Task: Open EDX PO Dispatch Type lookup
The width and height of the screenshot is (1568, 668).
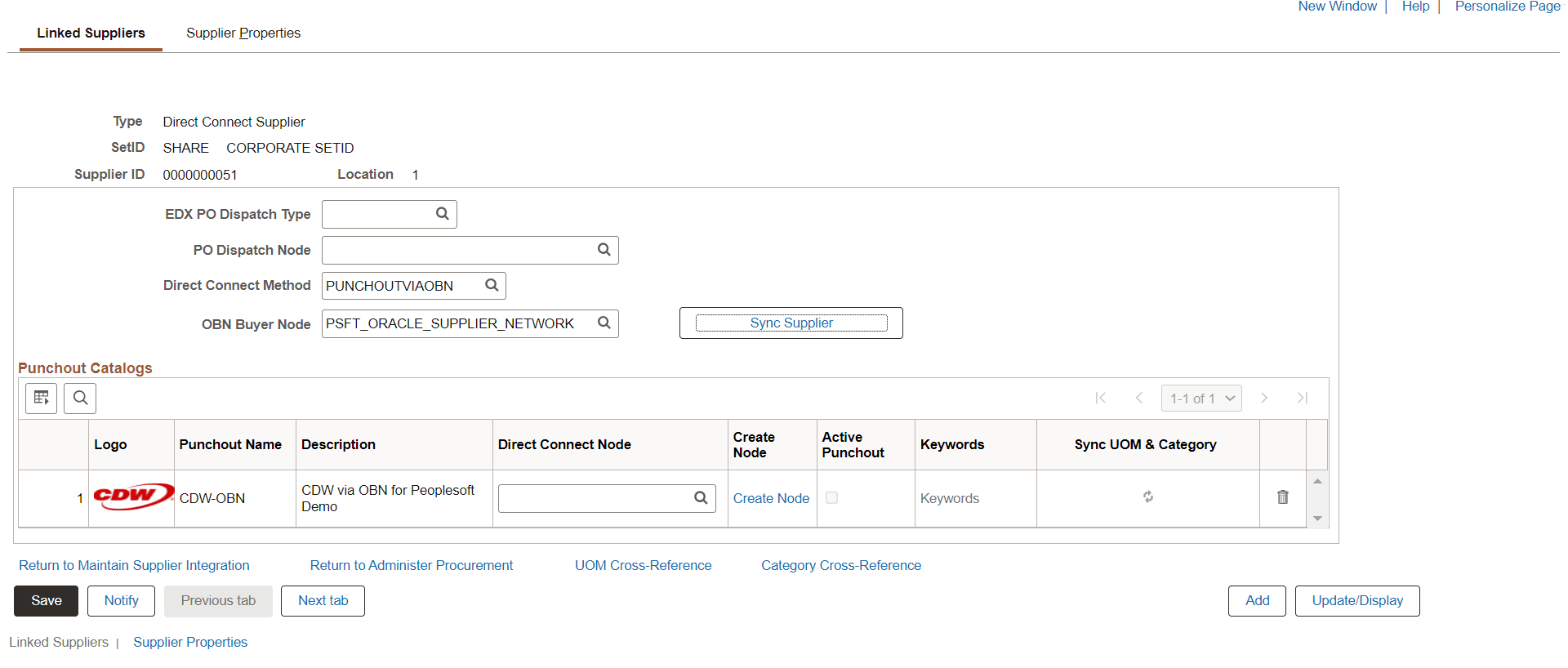Action: (x=442, y=214)
